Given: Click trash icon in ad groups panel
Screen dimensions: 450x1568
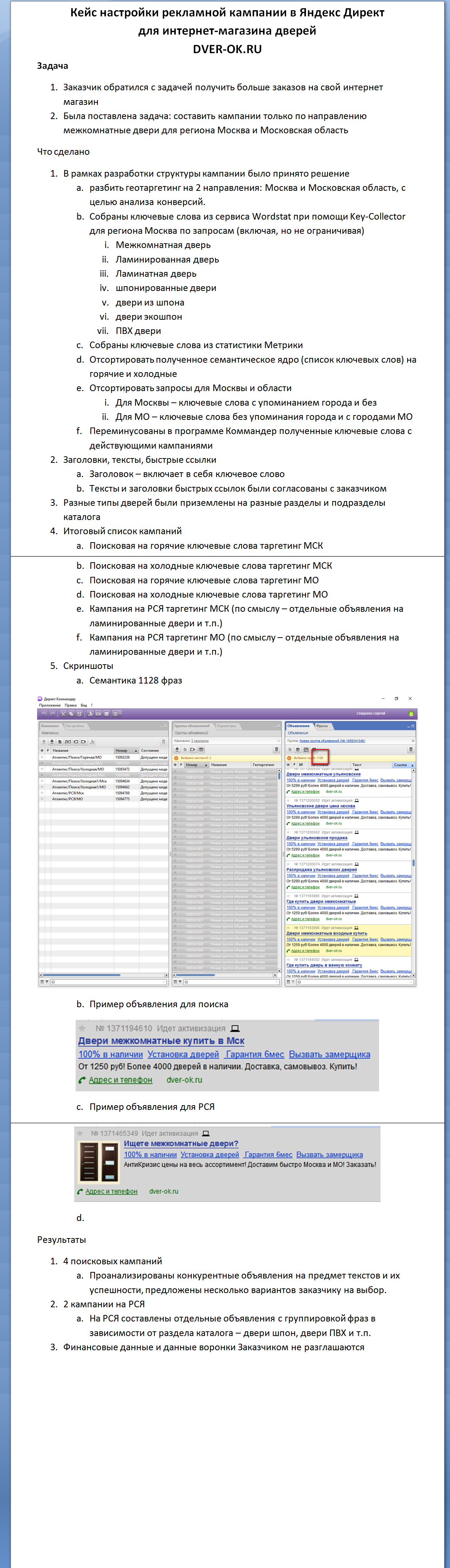Looking at the screenshot, I should coord(276,749).
